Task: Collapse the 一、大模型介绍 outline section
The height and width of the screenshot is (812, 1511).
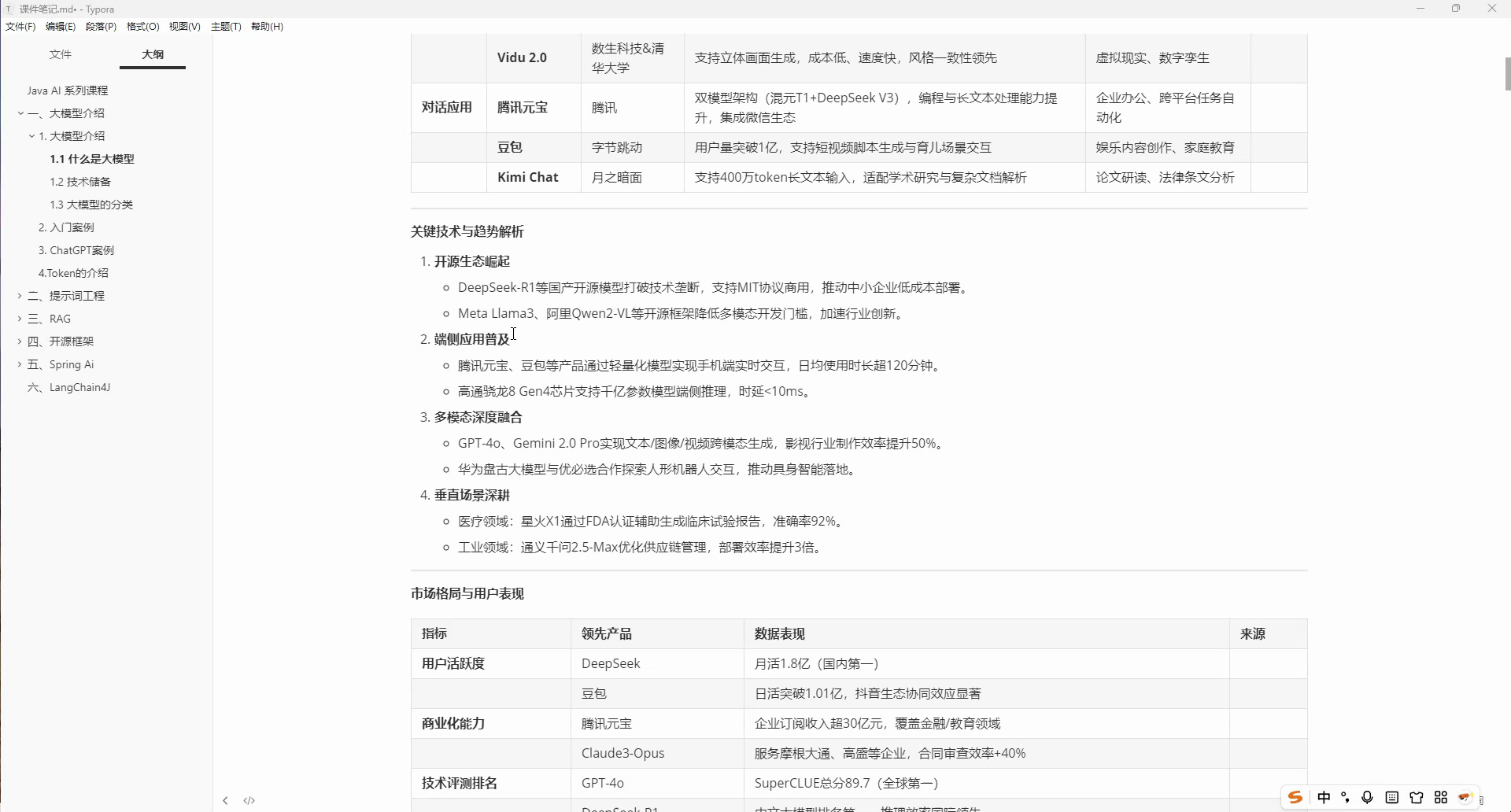Action: pyautogui.click(x=19, y=113)
